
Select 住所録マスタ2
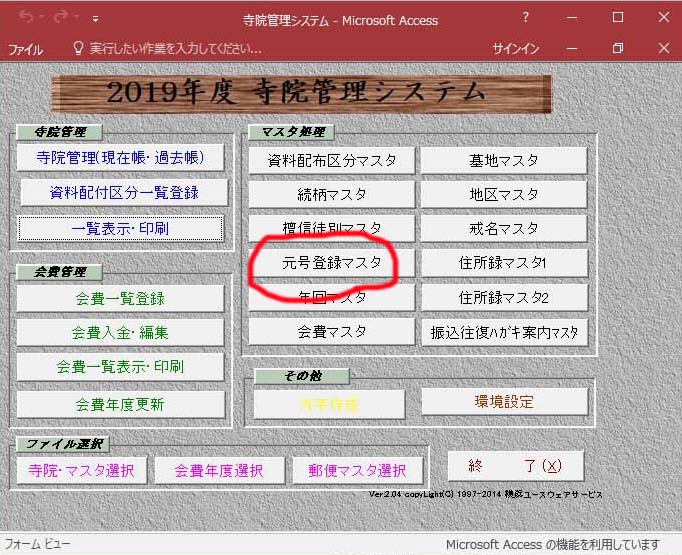(503, 297)
